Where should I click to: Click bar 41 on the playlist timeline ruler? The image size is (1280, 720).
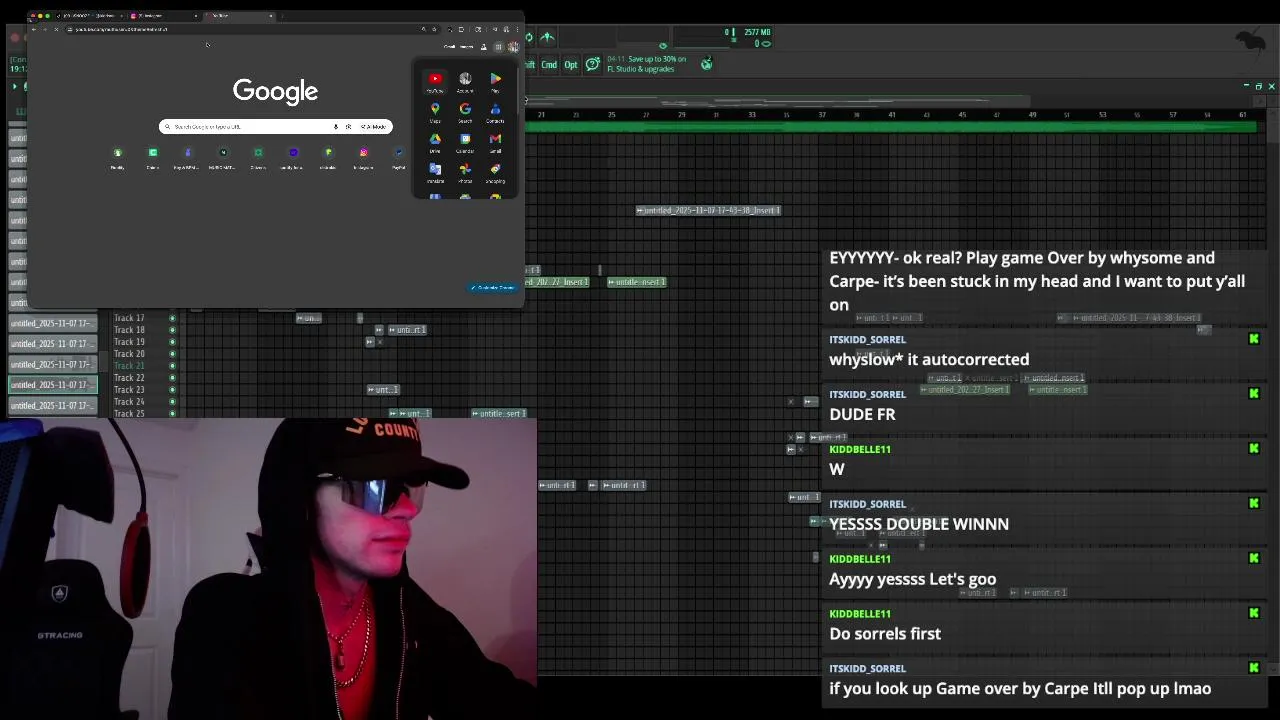click(892, 115)
